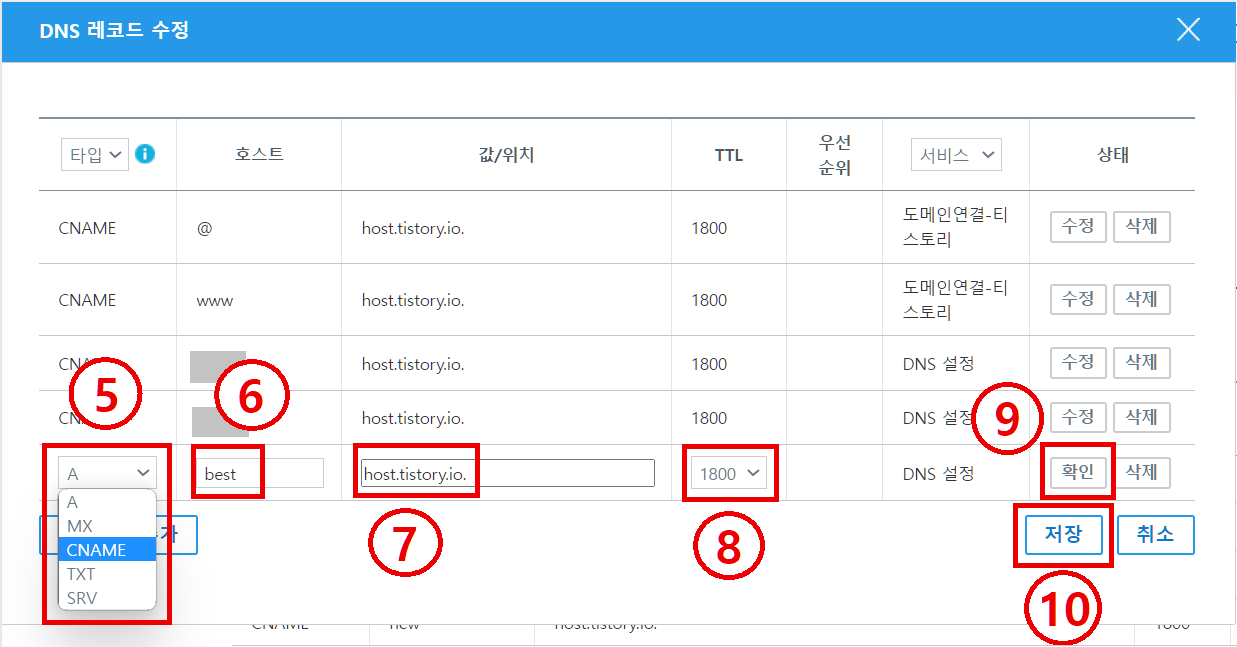Image resolution: width=1237 pixels, height=647 pixels.
Task: Click the info icon next to 타입 header
Action: click(143, 154)
